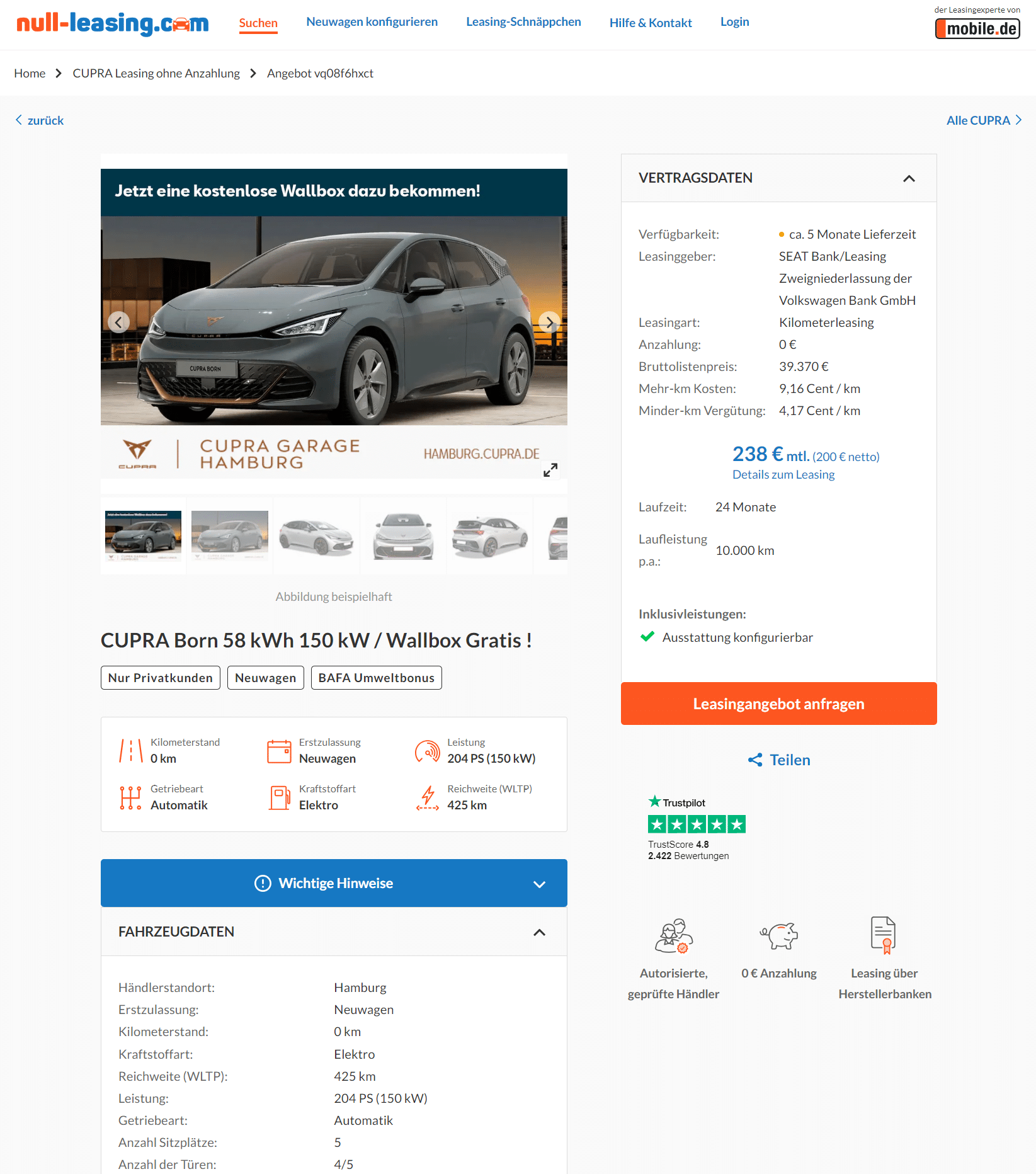Screen dimensions: 1036x1174
Task: Click the Hamburg Händlerstandort value
Action: (360, 988)
